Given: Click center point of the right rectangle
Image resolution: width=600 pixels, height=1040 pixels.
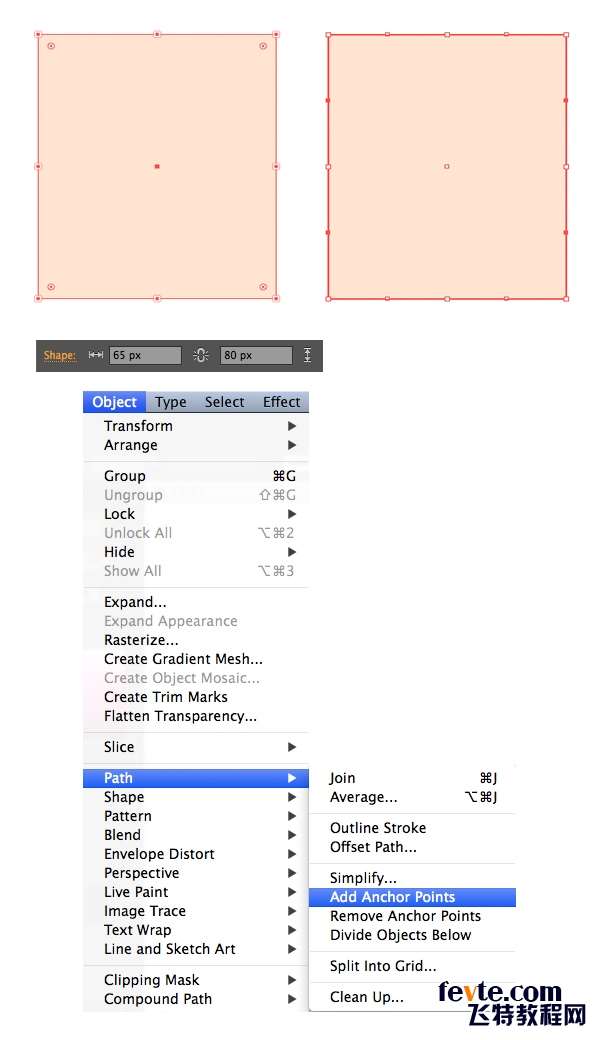Looking at the screenshot, I should pyautogui.click(x=447, y=166).
